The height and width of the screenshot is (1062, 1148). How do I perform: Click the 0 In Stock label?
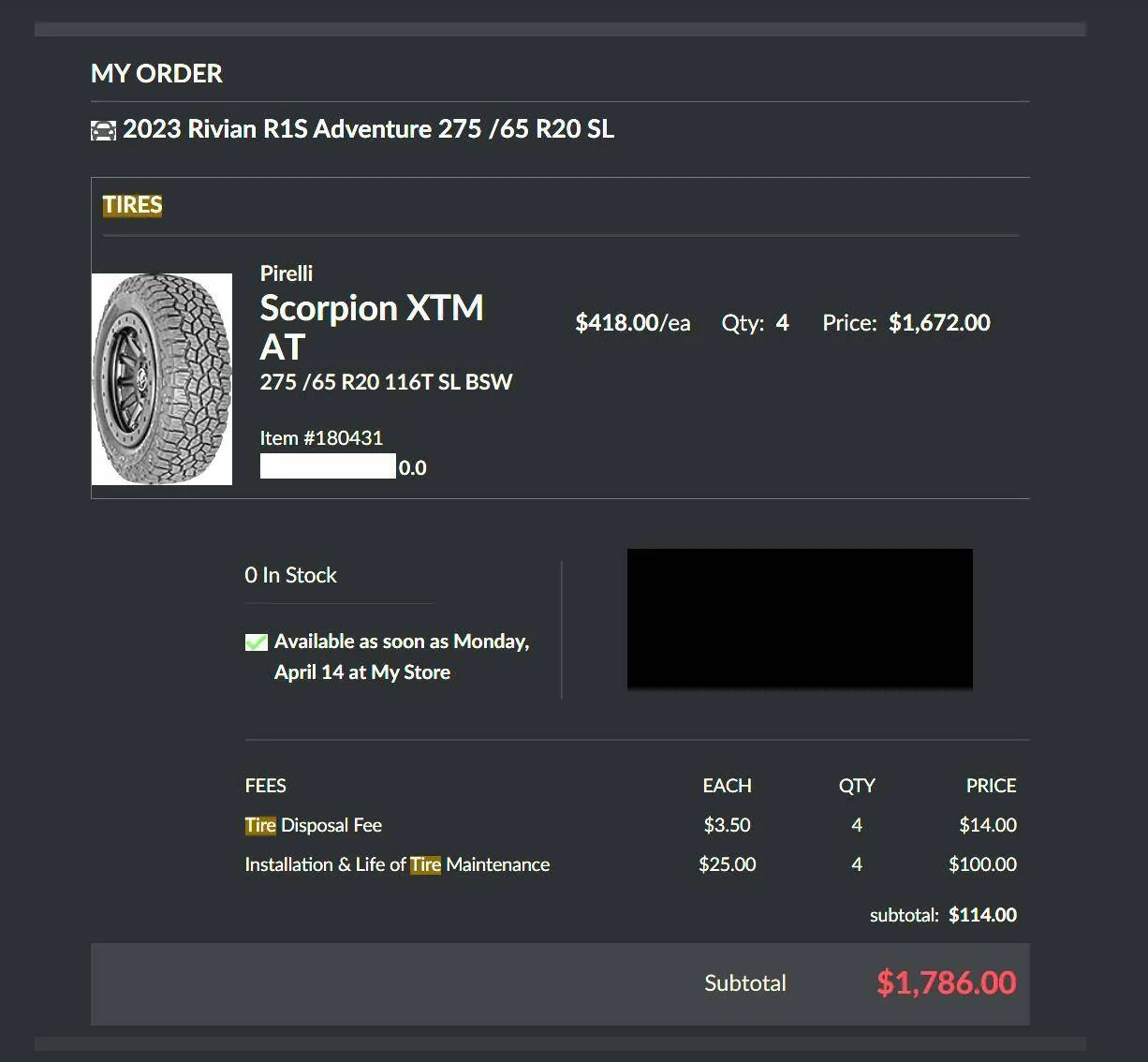(x=290, y=575)
